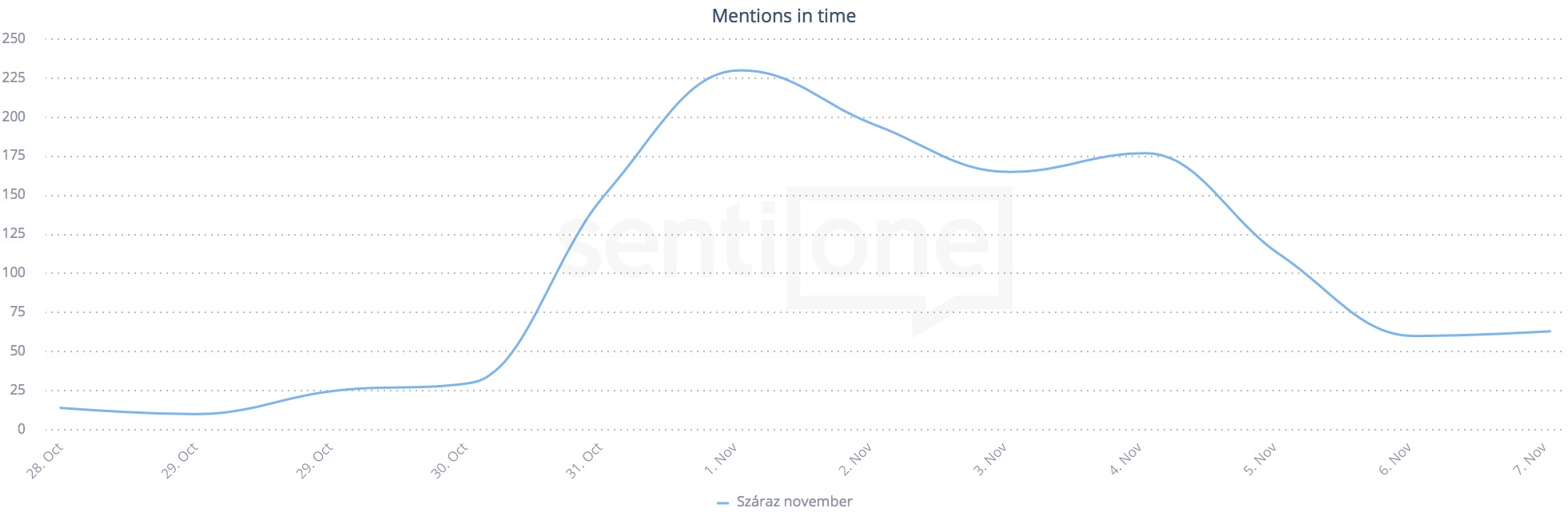Select the 31. Oct x-axis label
This screenshot has width=1568, height=524.
coord(584,461)
